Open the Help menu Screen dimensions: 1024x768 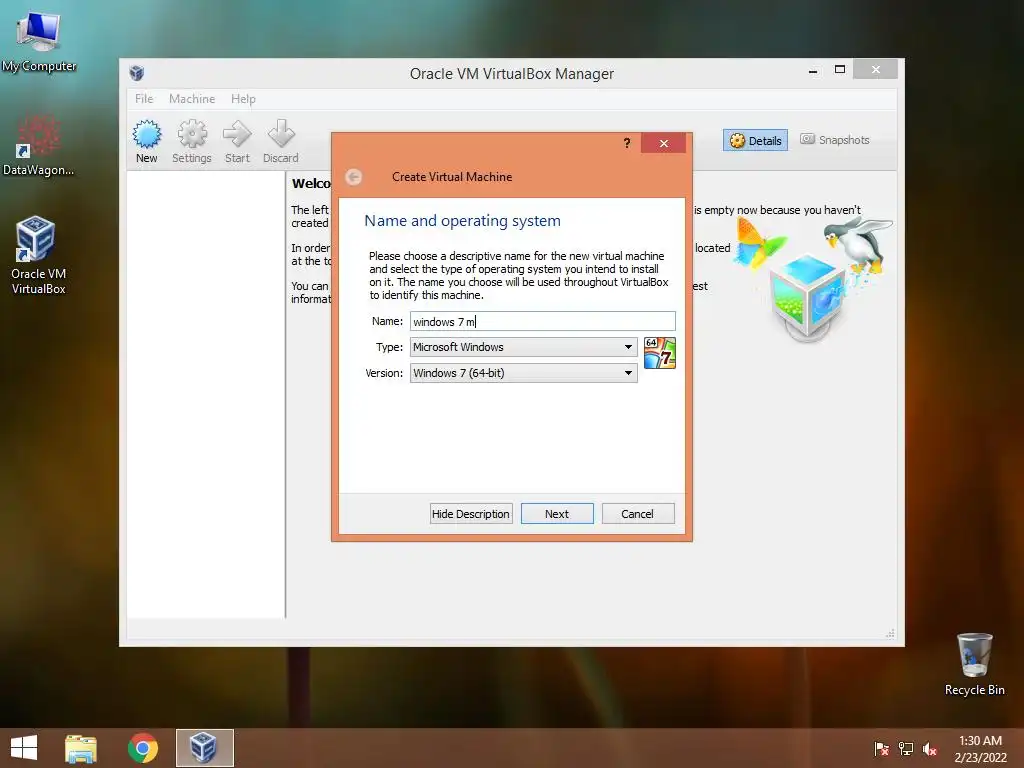tap(243, 99)
